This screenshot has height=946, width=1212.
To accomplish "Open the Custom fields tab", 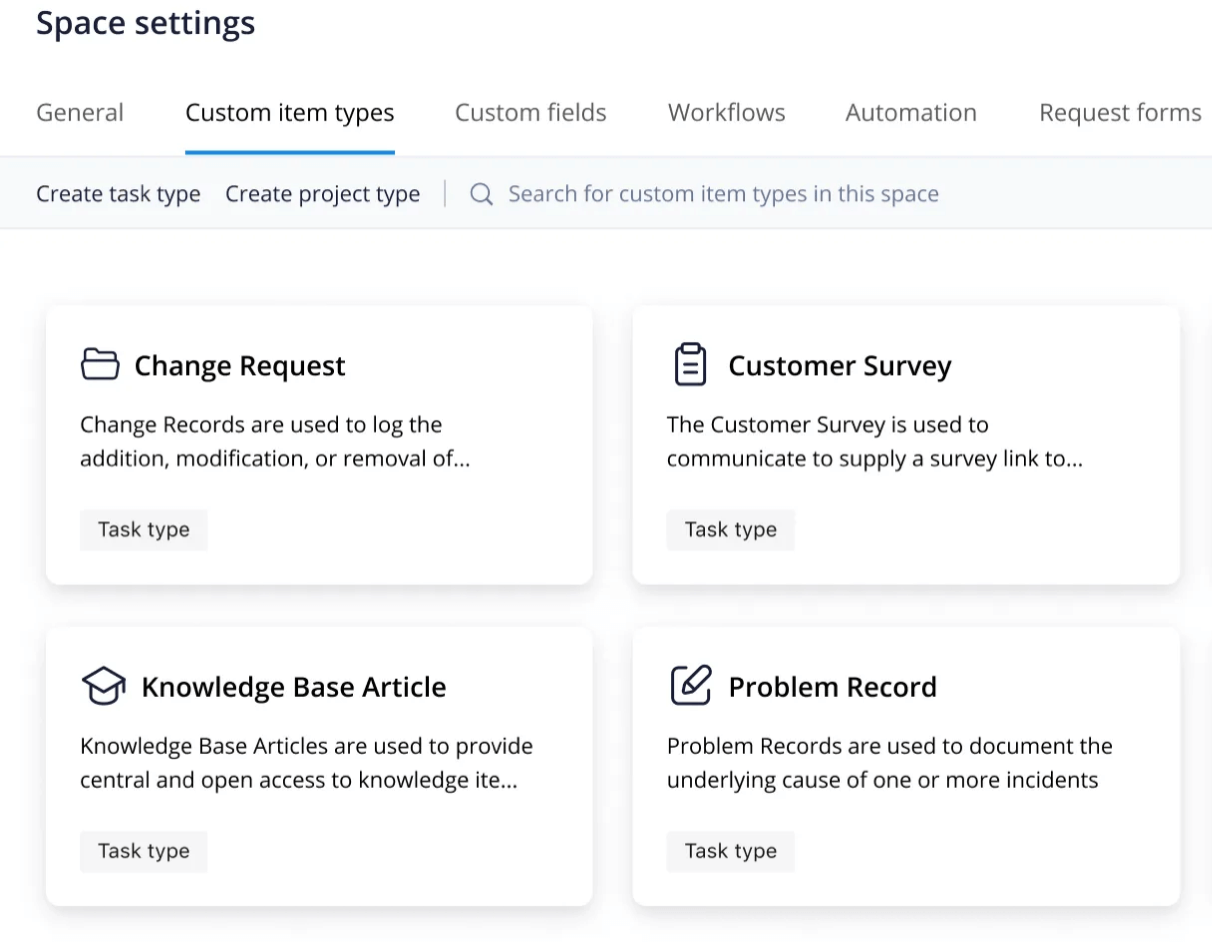I will 531,113.
